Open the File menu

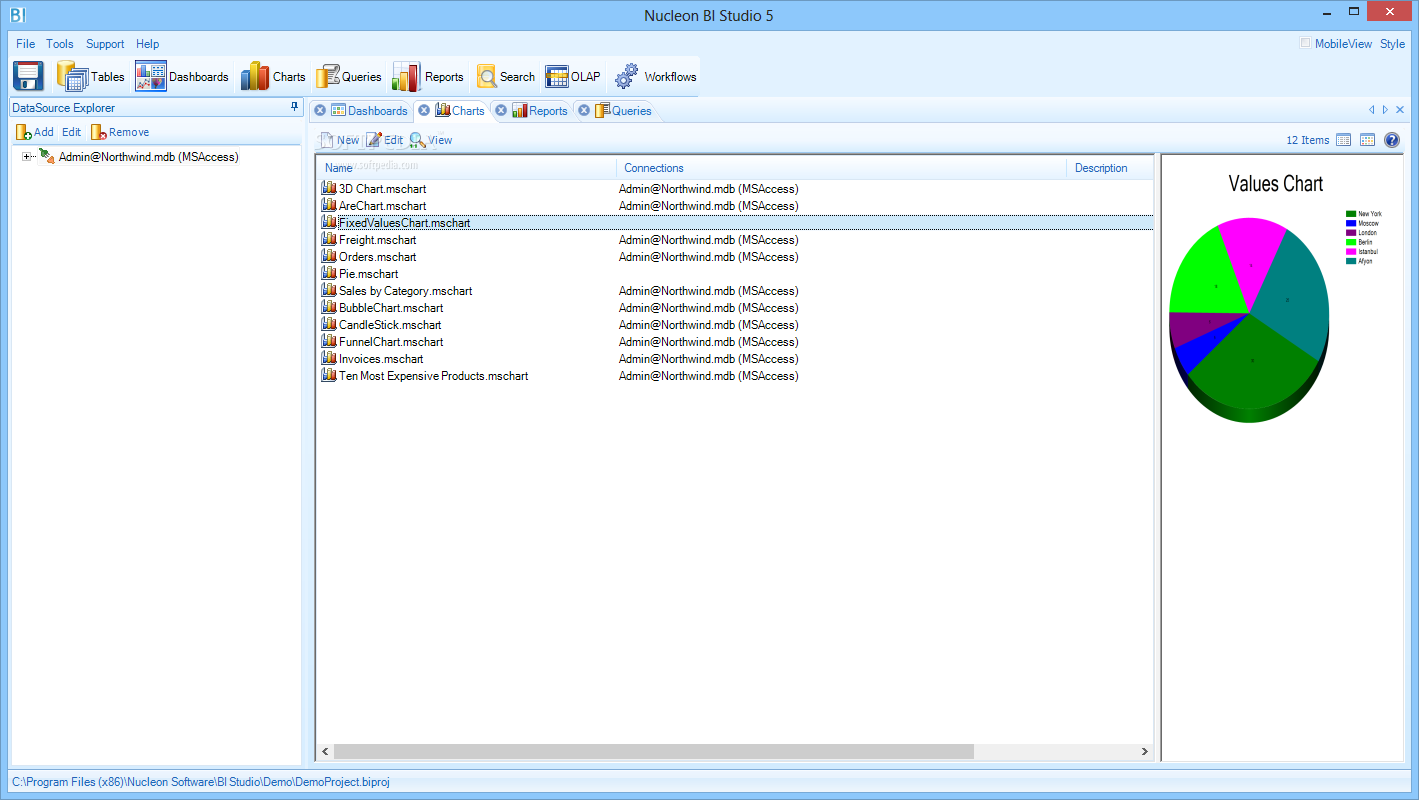pos(25,44)
